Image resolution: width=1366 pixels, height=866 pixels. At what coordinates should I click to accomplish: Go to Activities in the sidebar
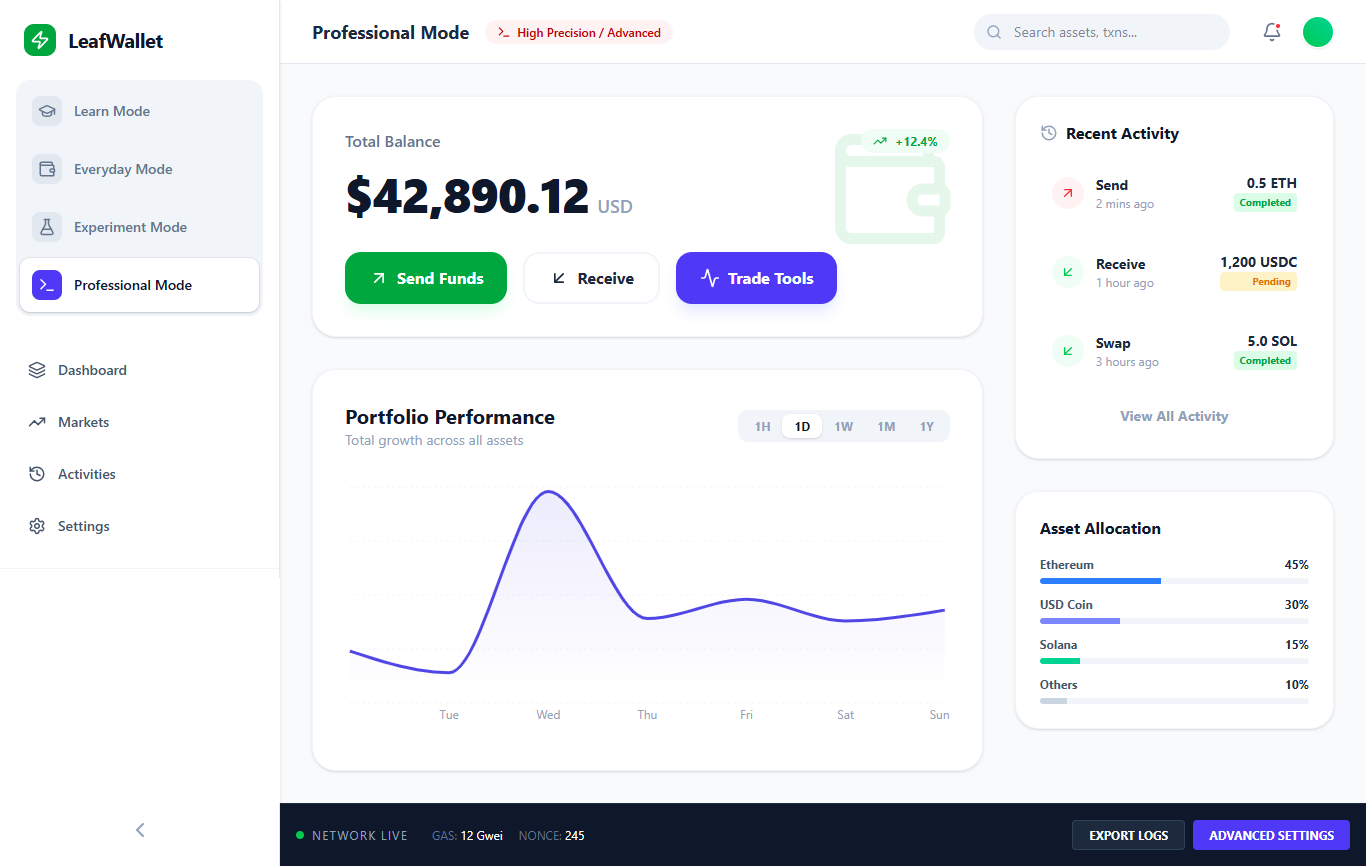[87, 474]
